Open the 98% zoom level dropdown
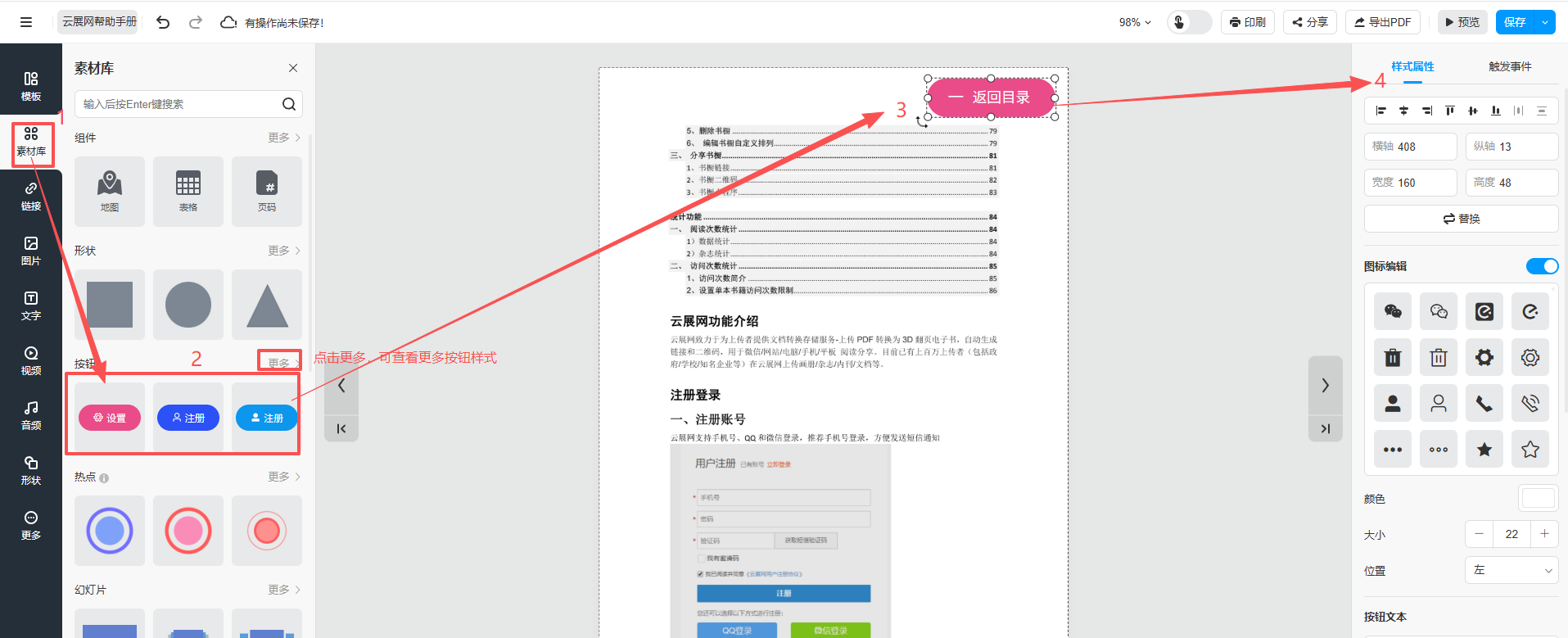1568x638 pixels. pos(1135,22)
